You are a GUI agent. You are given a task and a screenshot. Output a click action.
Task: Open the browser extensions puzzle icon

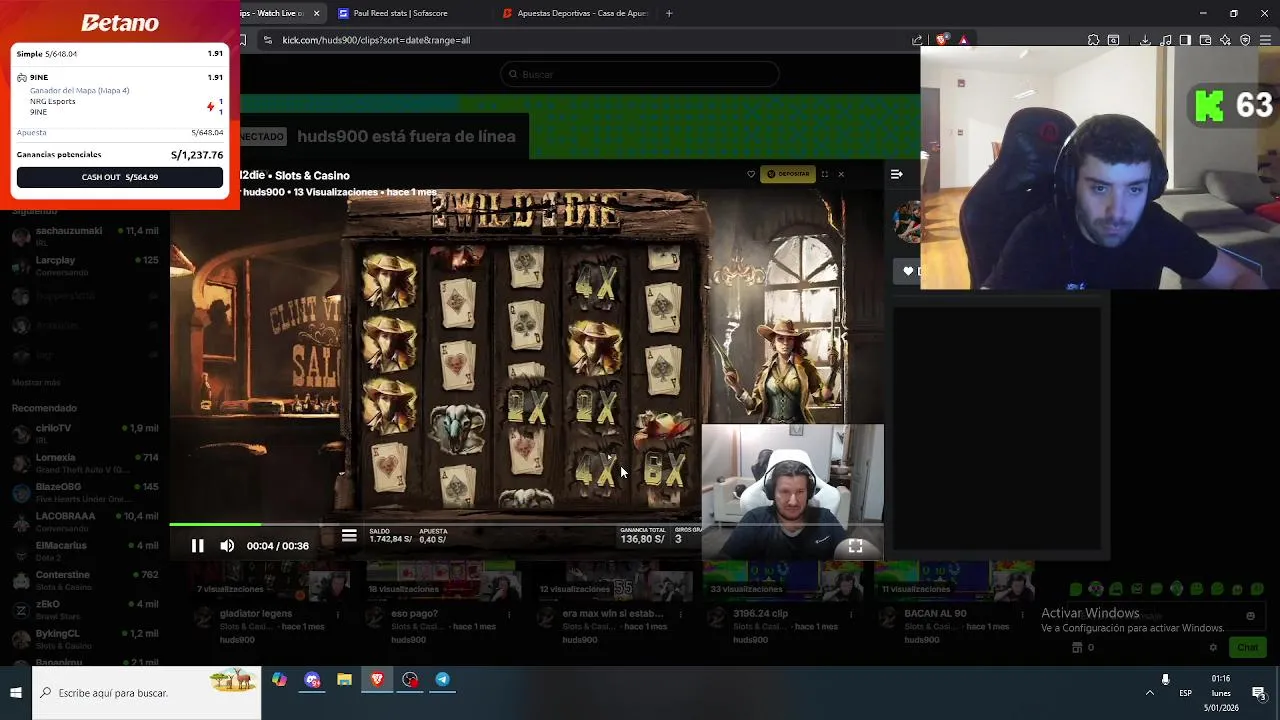click(x=1093, y=40)
